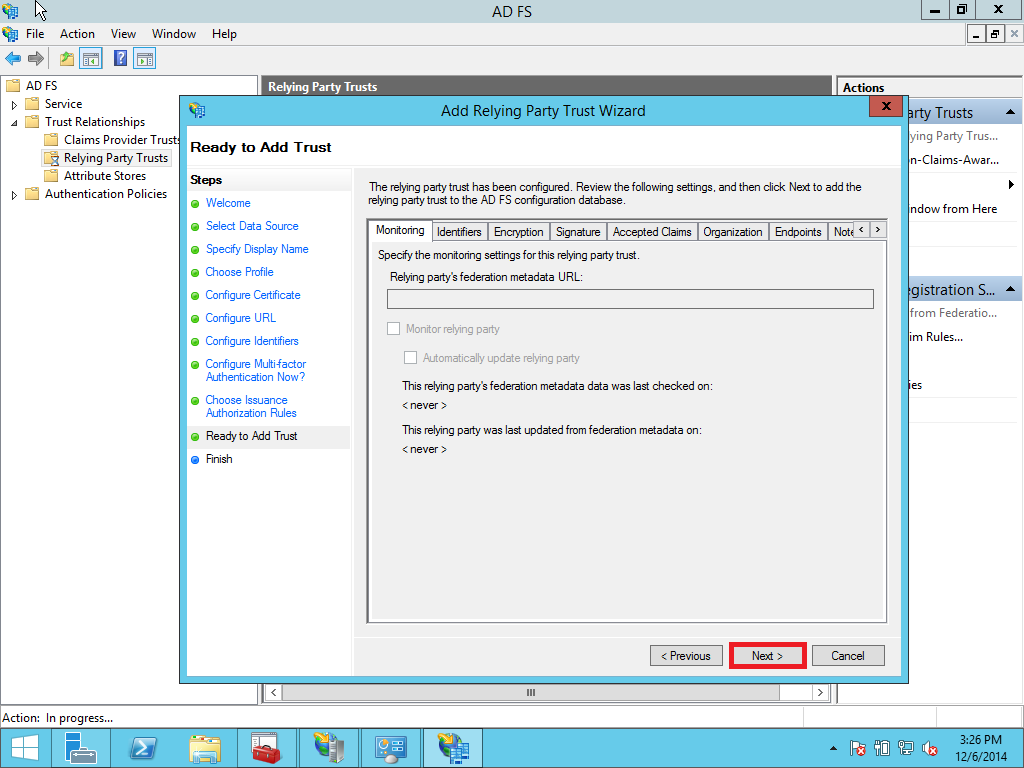Click the Next button
Viewport: 1024px width, 768px height.
(x=767, y=656)
